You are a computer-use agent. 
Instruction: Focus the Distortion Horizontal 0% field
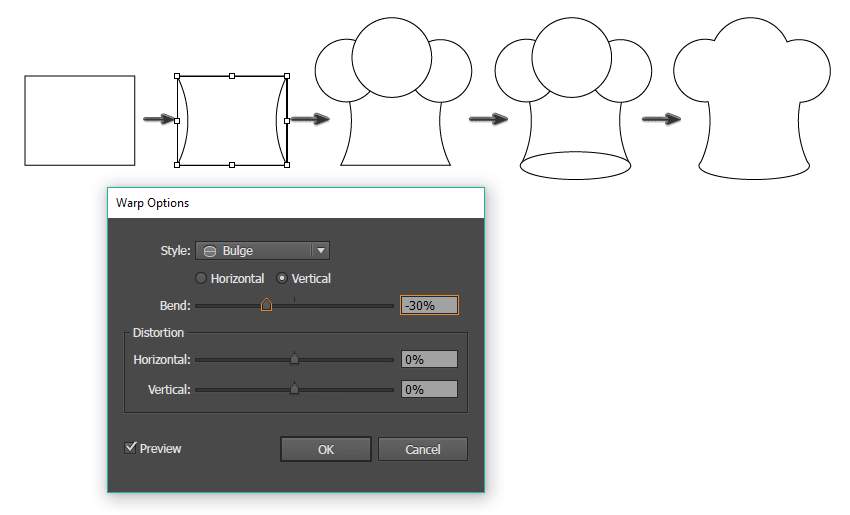[429, 359]
